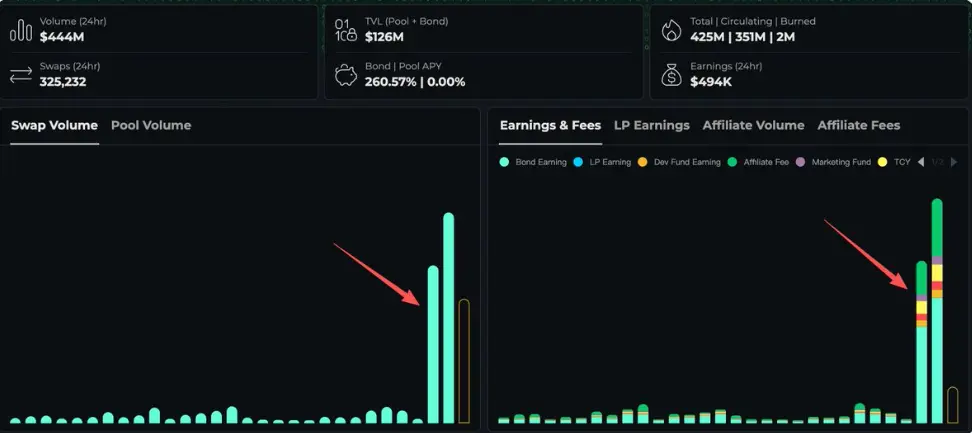Go to previous legend page arrow

point(921,162)
